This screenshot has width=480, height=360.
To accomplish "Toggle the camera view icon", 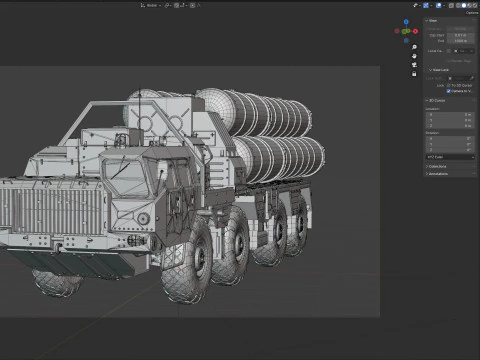I will [414, 65].
